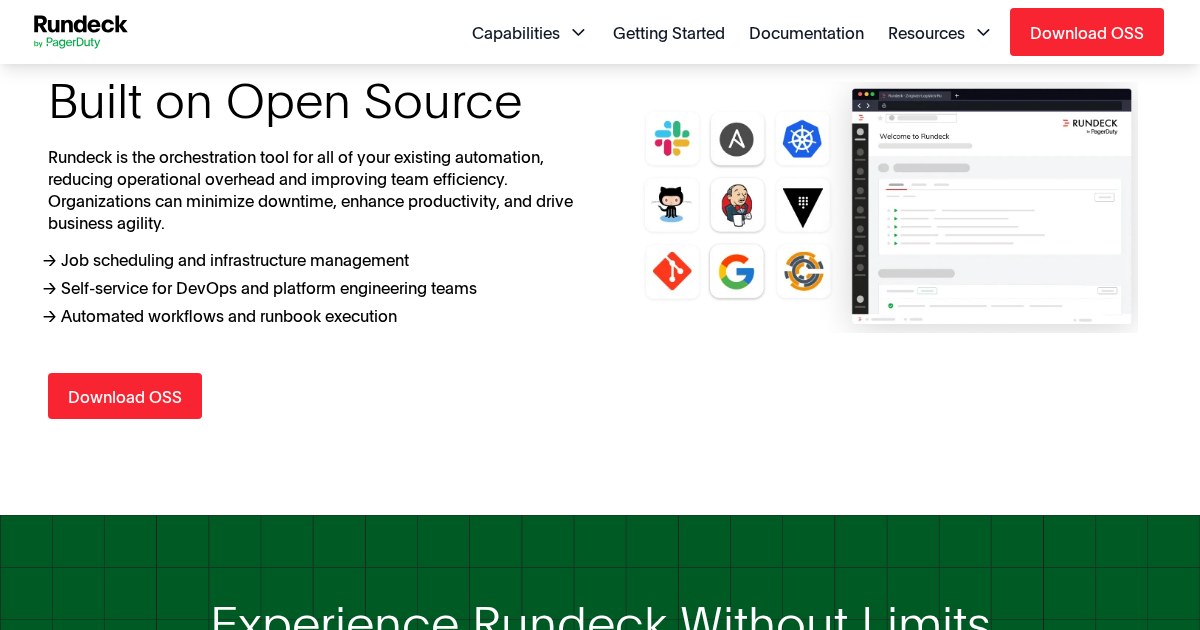1200x630 pixels.
Task: Click the orange circular integration icon
Action: pos(802,271)
